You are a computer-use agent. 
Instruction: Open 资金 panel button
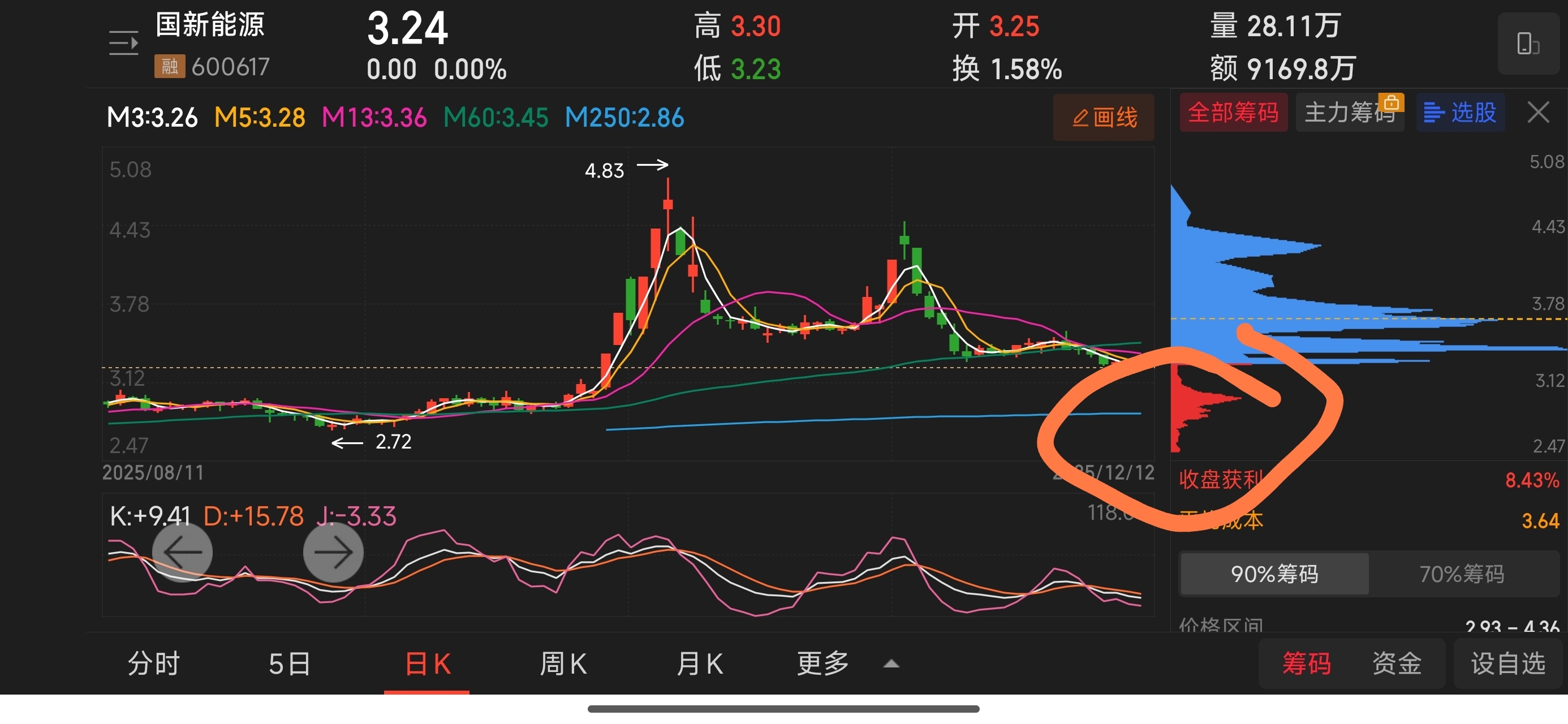tap(1397, 663)
